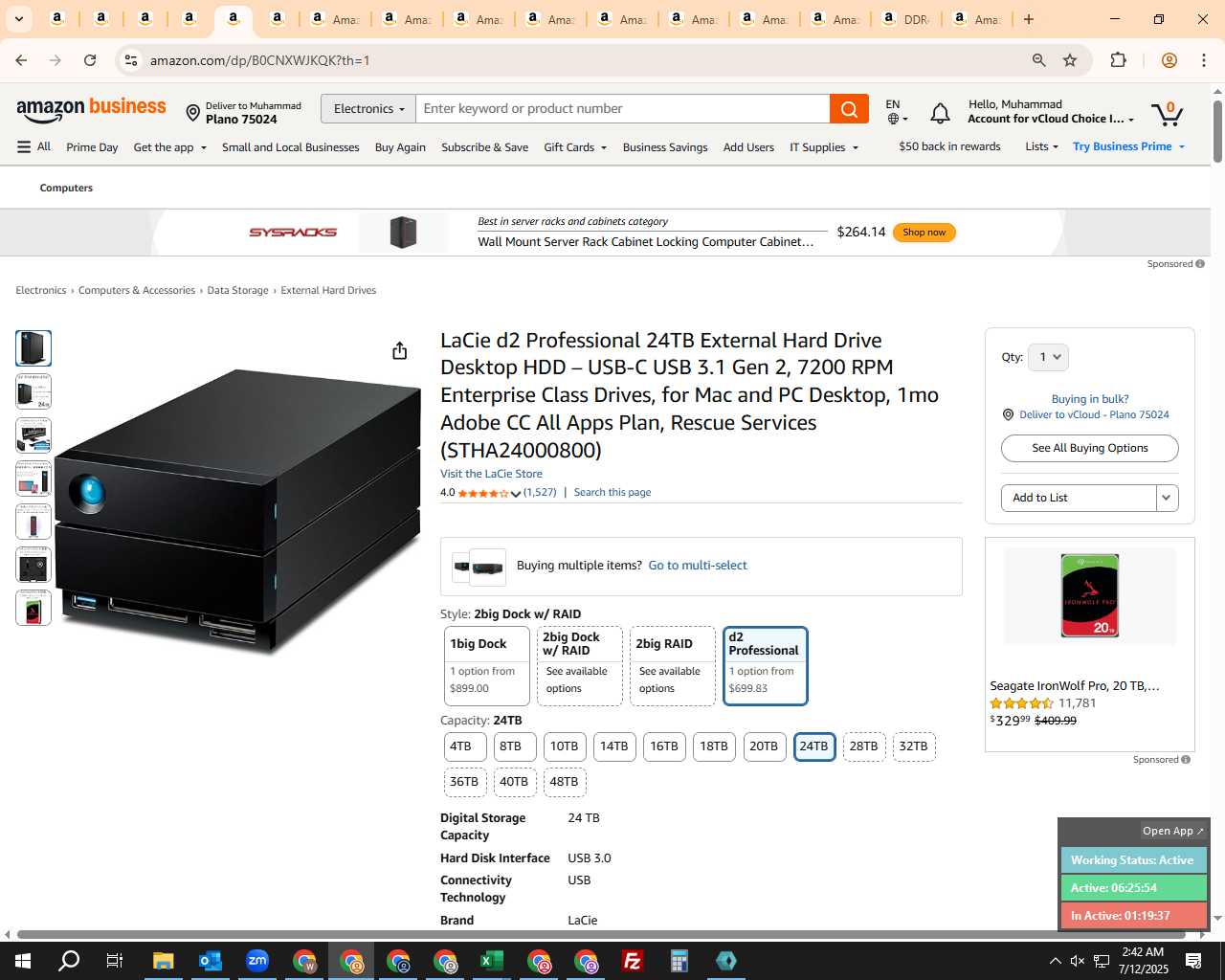Open Chrome three-dot menu
Image resolution: width=1225 pixels, height=980 pixels.
(x=1204, y=60)
